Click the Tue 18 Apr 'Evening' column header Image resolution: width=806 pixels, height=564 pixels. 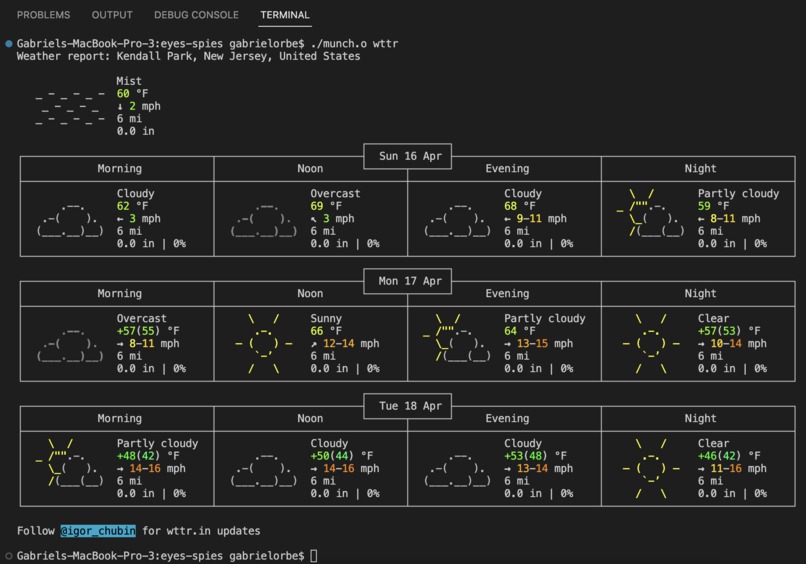(x=507, y=419)
